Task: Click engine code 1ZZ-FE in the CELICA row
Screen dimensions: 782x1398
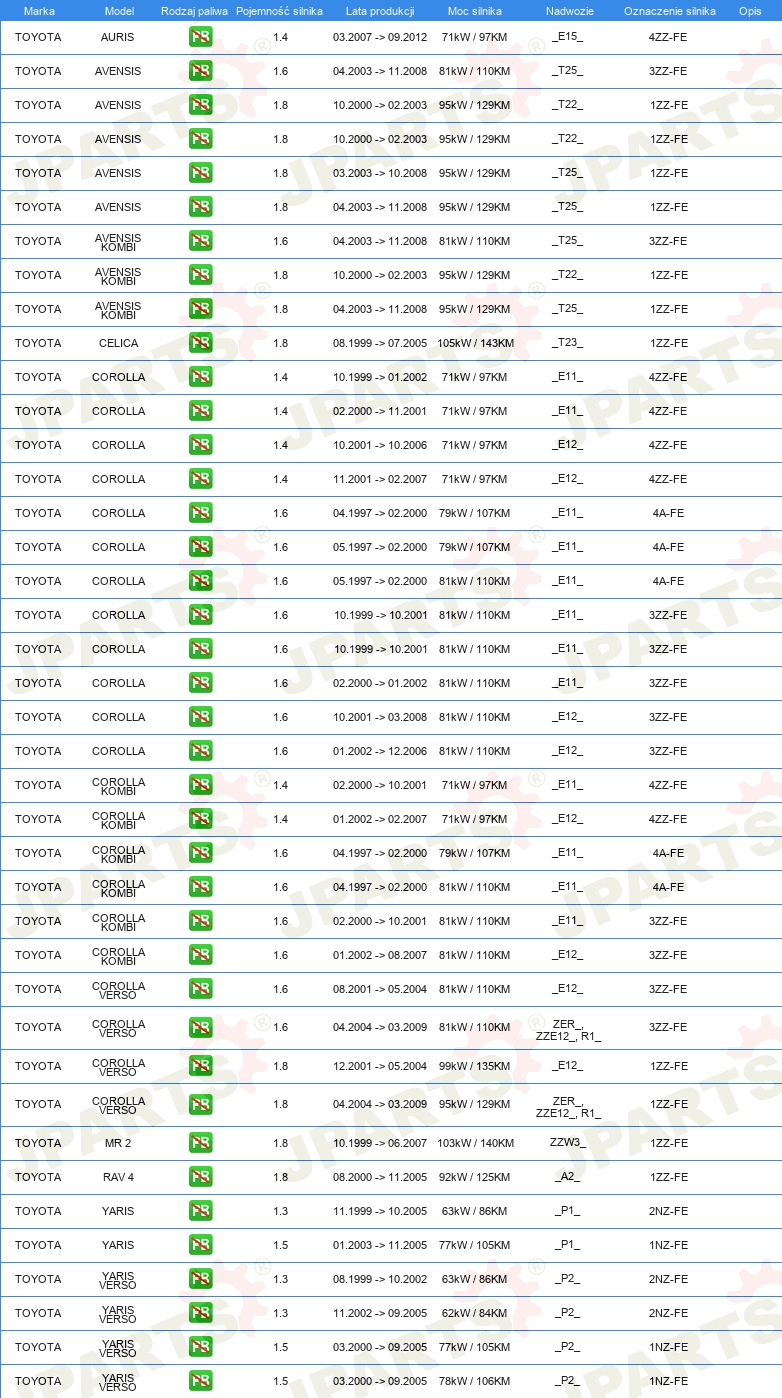Action: coord(668,343)
